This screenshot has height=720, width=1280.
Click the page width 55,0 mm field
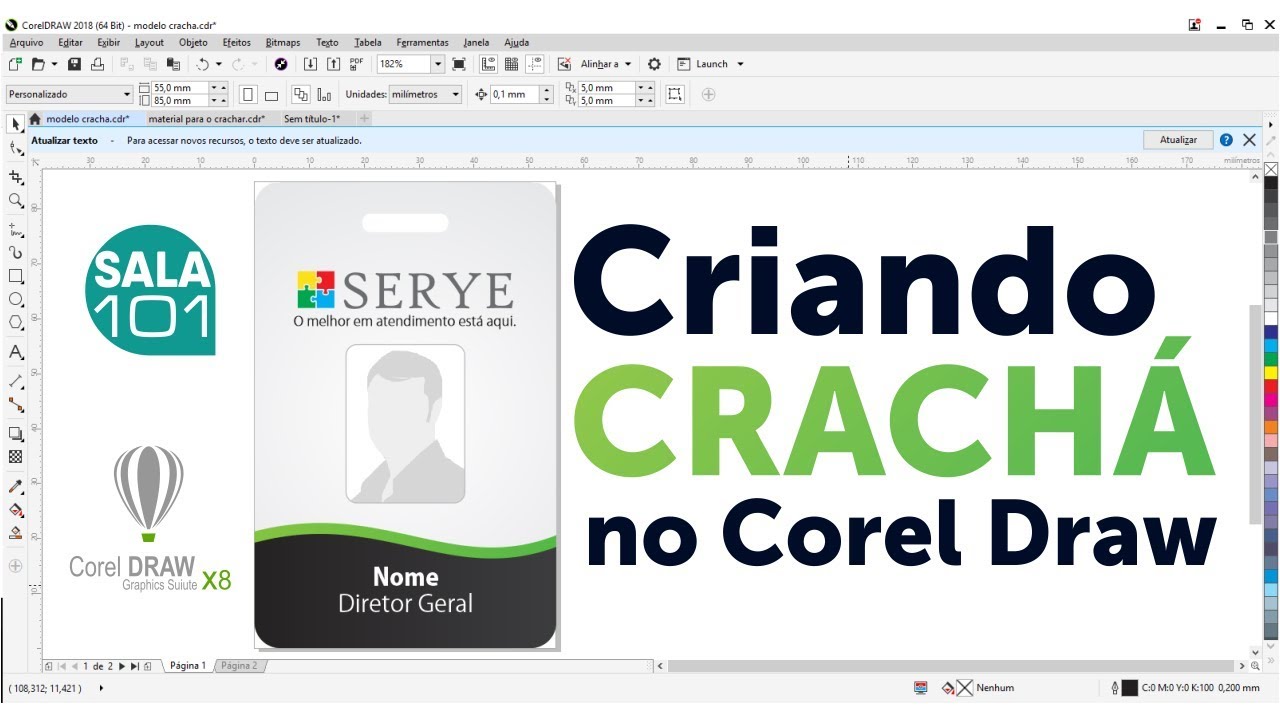coord(181,88)
